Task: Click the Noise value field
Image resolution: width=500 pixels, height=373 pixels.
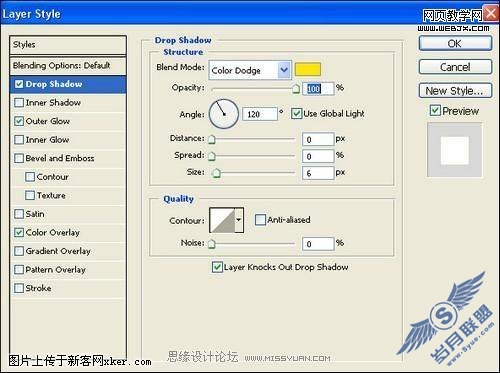Action: tap(318, 244)
